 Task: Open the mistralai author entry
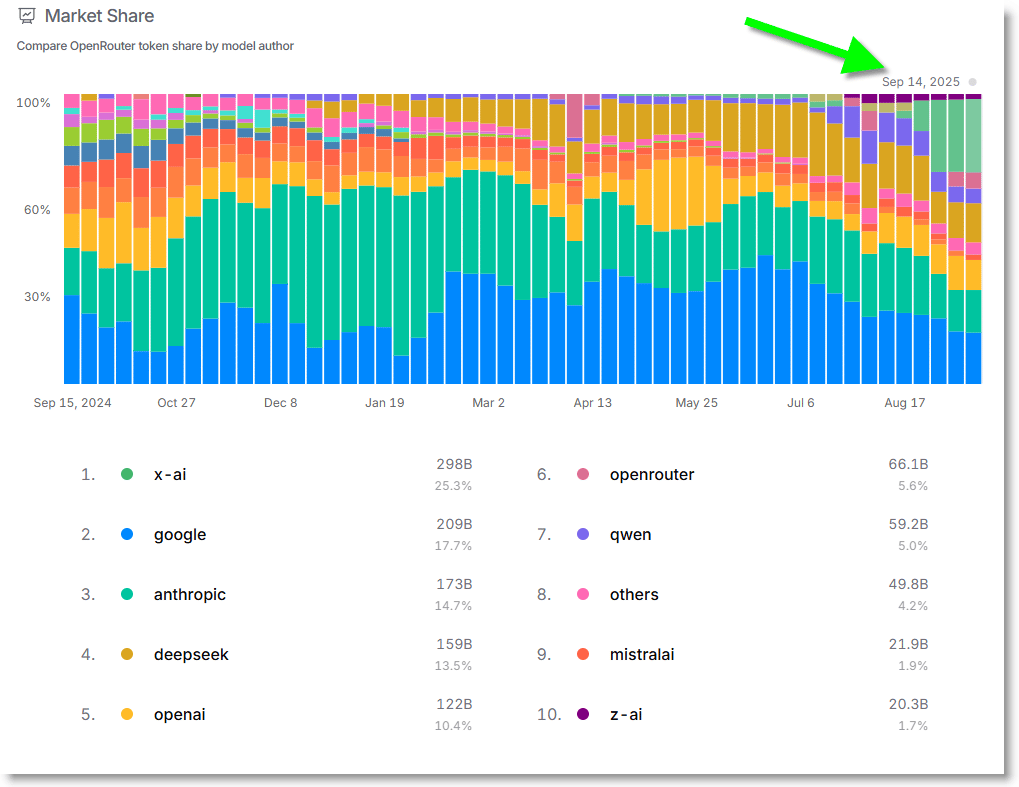[x=642, y=654]
